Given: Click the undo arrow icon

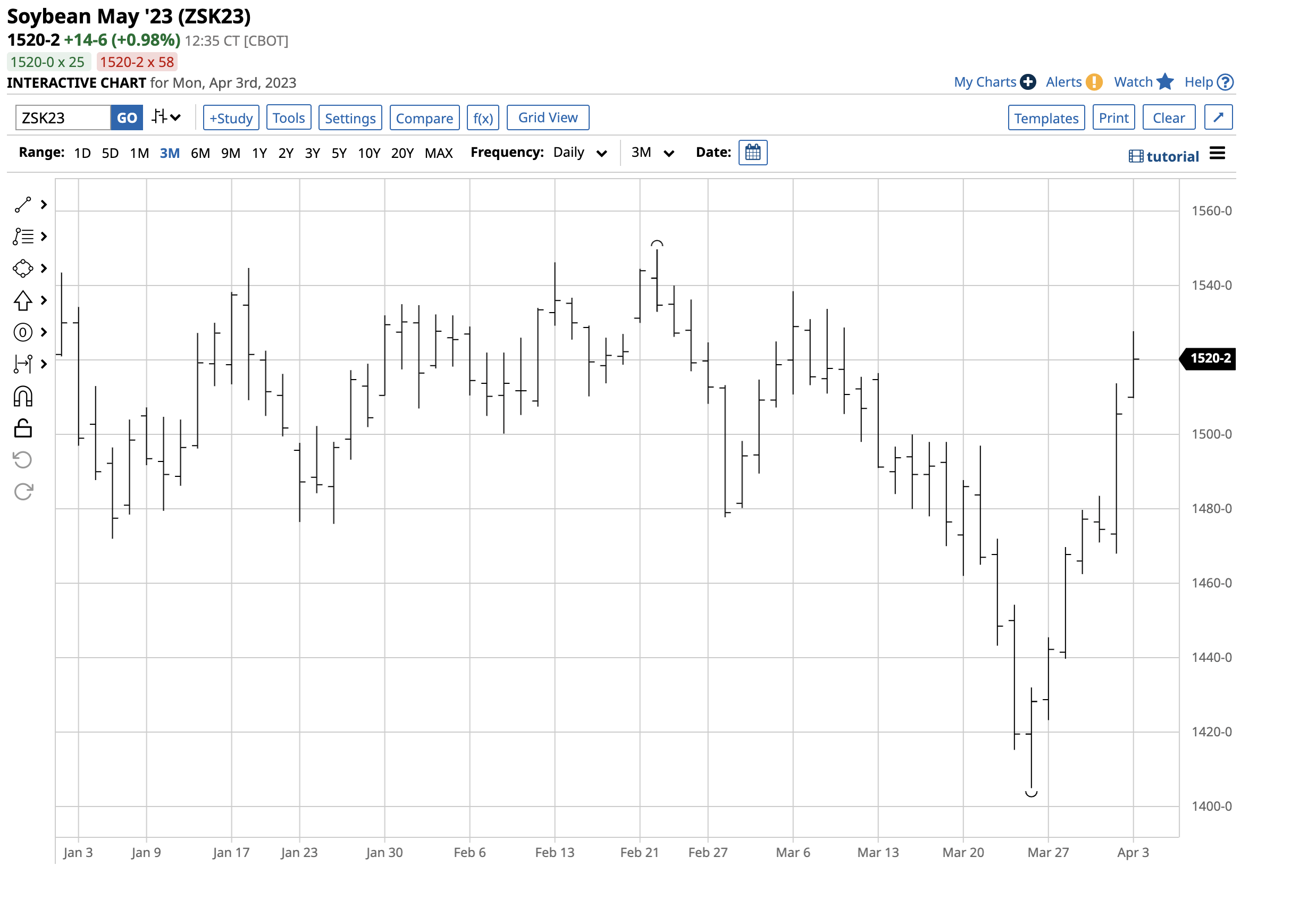Looking at the screenshot, I should [23, 460].
